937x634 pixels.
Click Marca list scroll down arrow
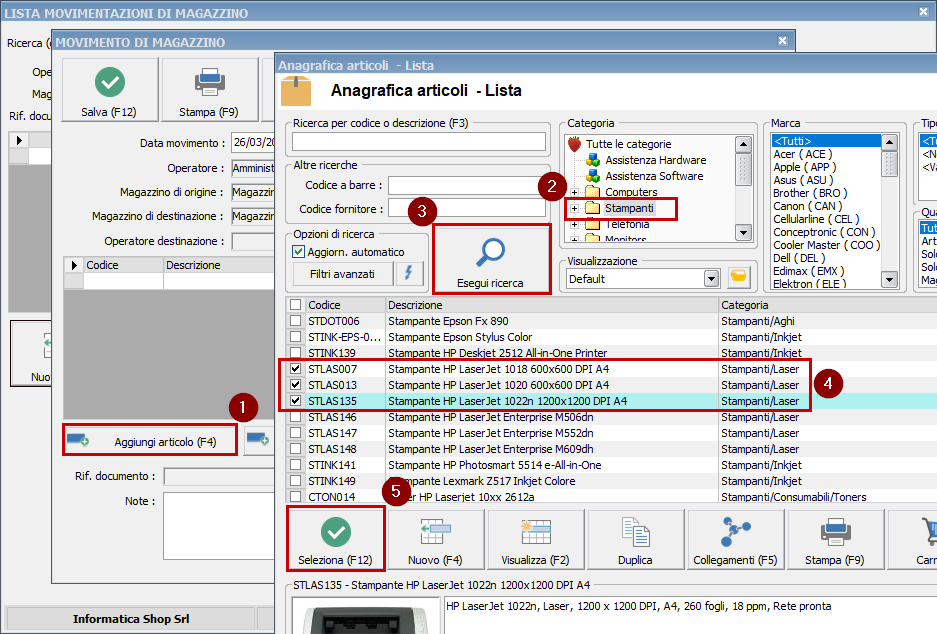[890, 279]
